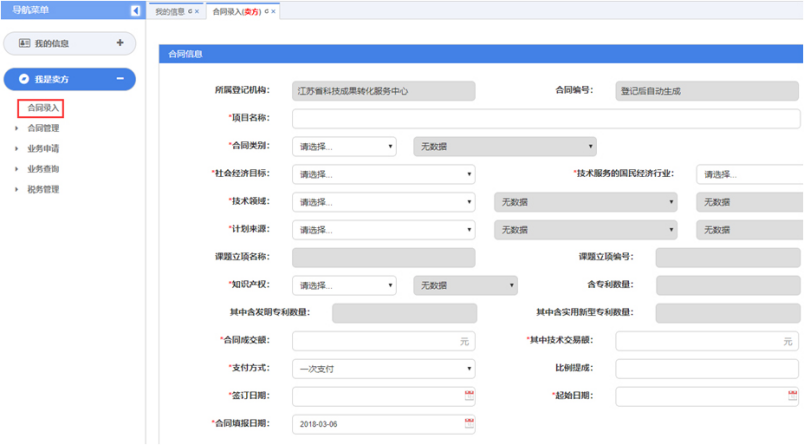
Task: Collapse the 导航菜单 sidebar with arrow icon
Action: click(135, 11)
